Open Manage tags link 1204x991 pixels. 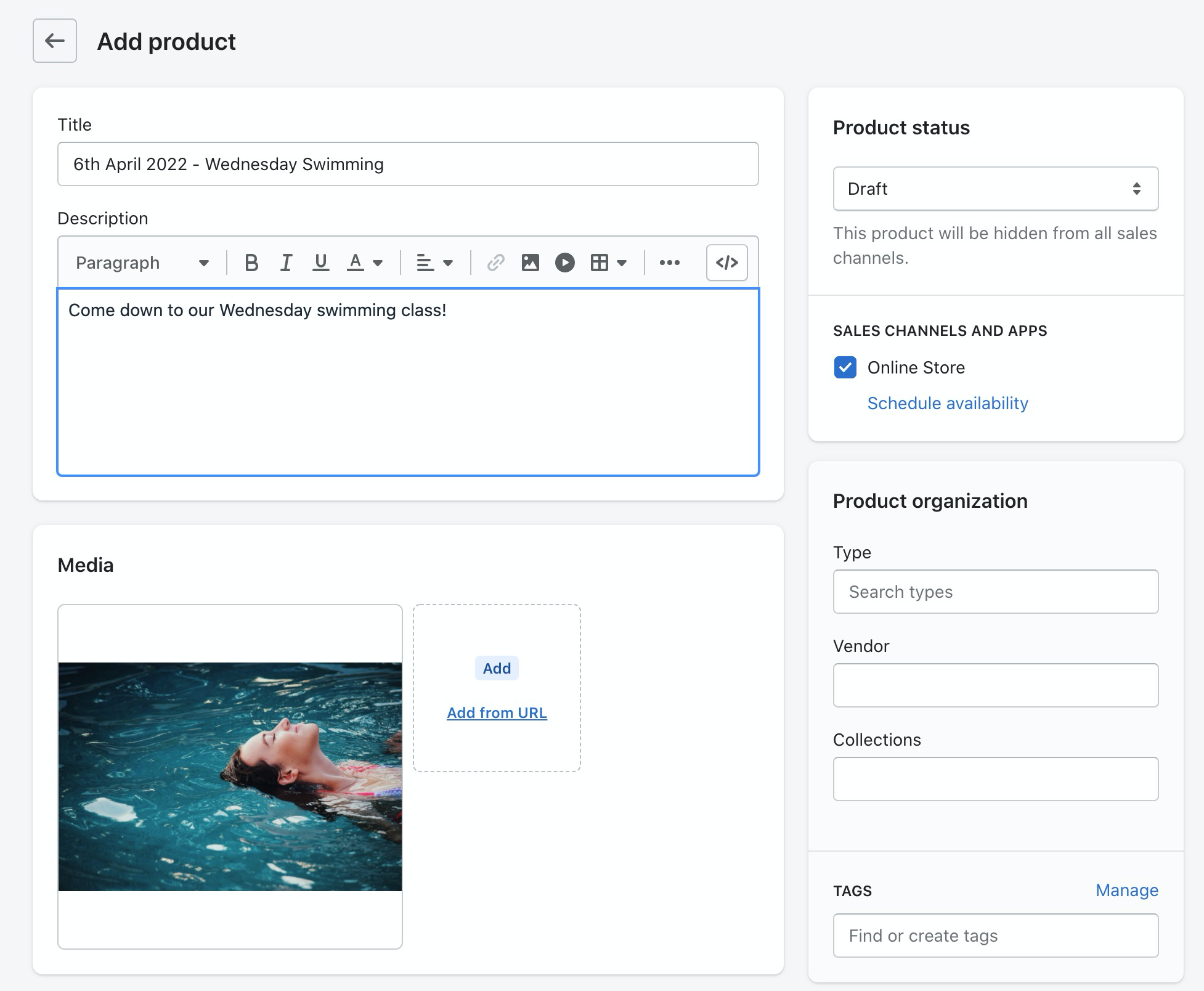pyautogui.click(x=1127, y=891)
